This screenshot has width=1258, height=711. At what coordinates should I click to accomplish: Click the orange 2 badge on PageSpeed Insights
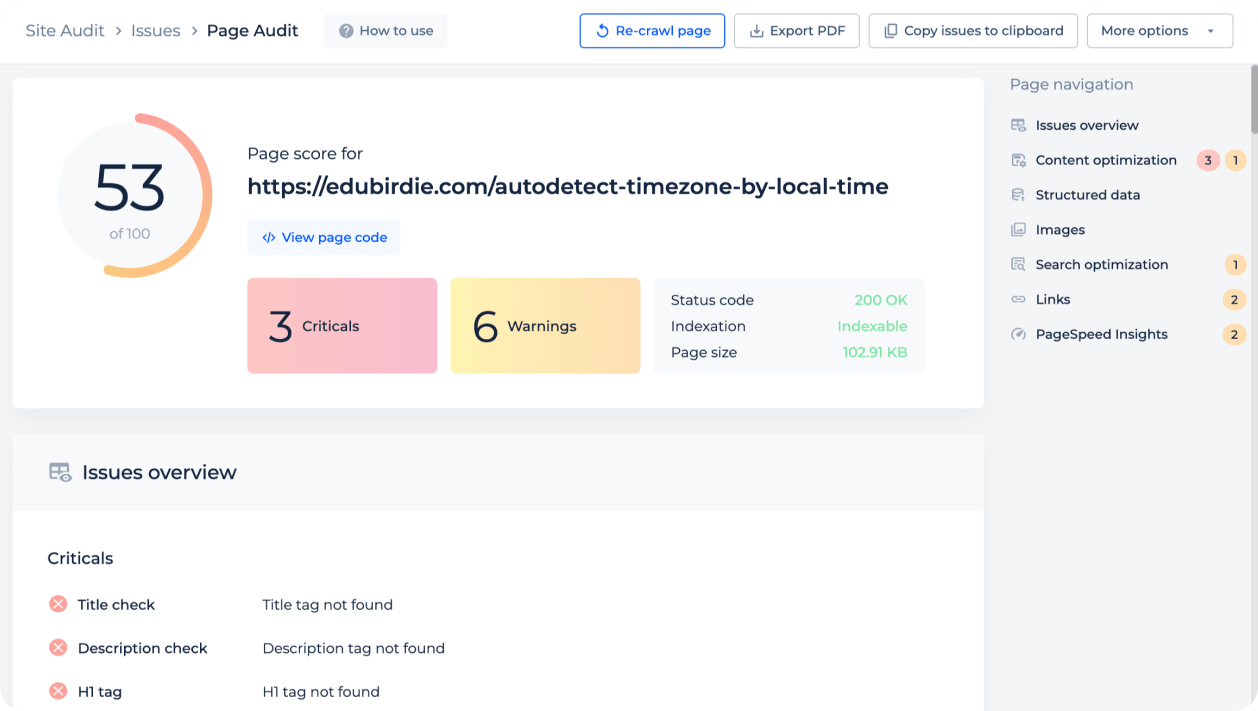click(x=1235, y=335)
